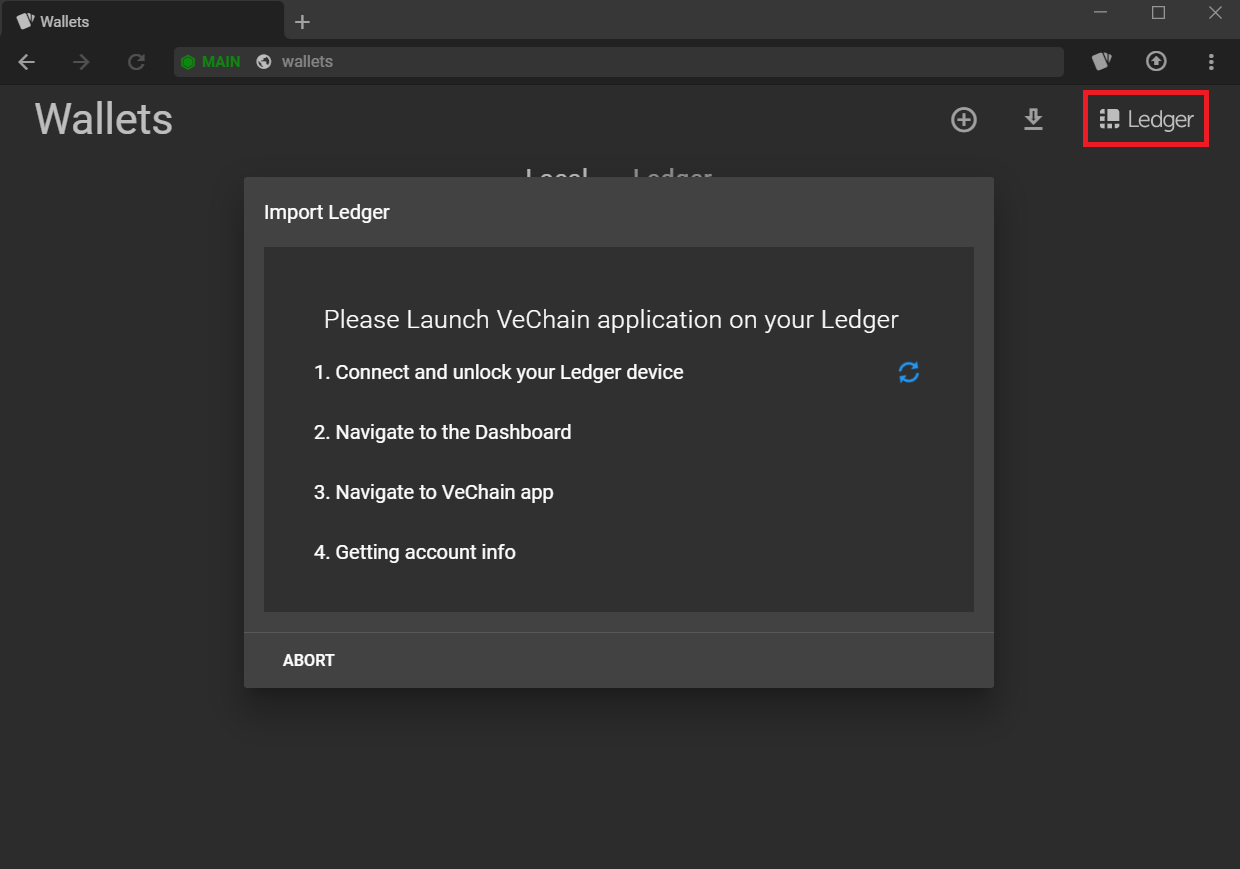Click the forward navigation arrow
Screen dimensions: 1240x869
click(x=80, y=61)
